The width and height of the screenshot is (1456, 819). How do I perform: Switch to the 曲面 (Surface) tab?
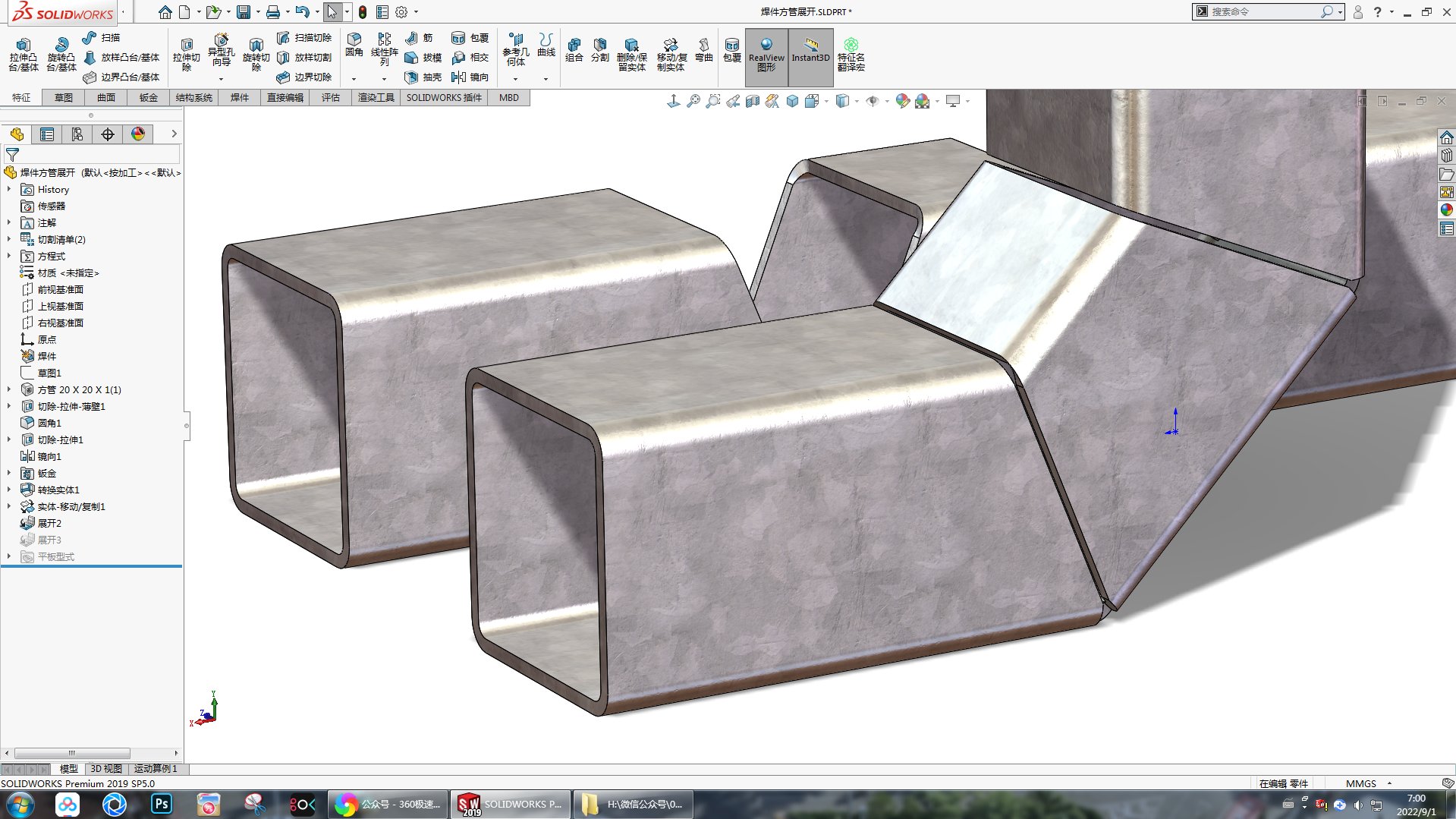[x=106, y=97]
